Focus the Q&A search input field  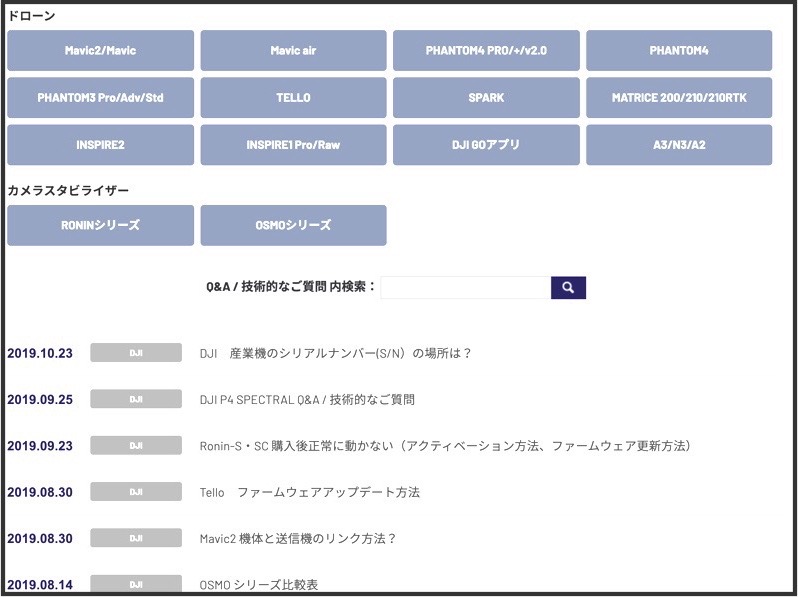465,287
